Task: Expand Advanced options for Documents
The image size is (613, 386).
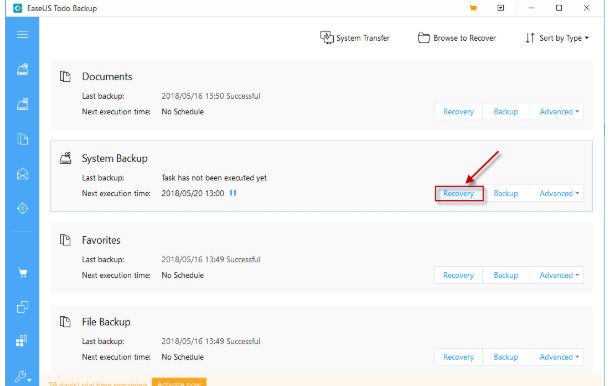Action: [559, 111]
